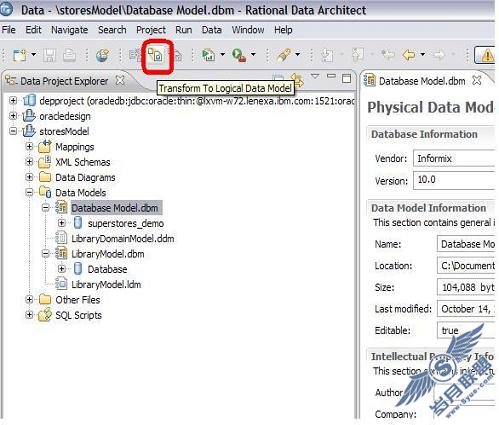499x425 pixels.
Task: Expand the depproject node
Action: pos(13,100)
